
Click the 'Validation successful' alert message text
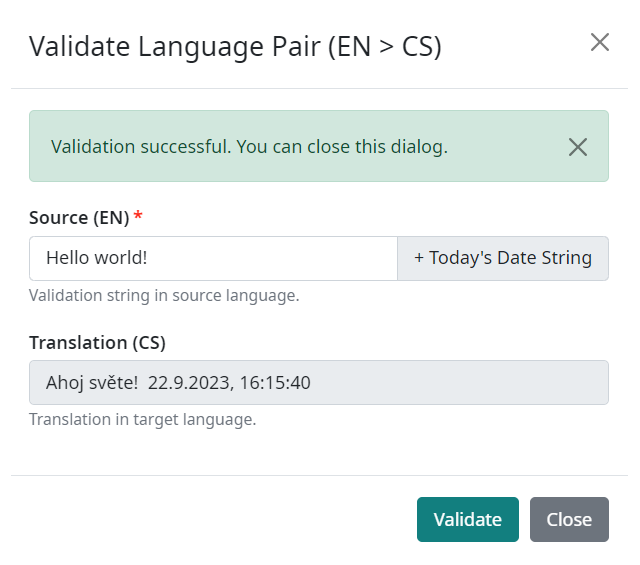click(249, 147)
